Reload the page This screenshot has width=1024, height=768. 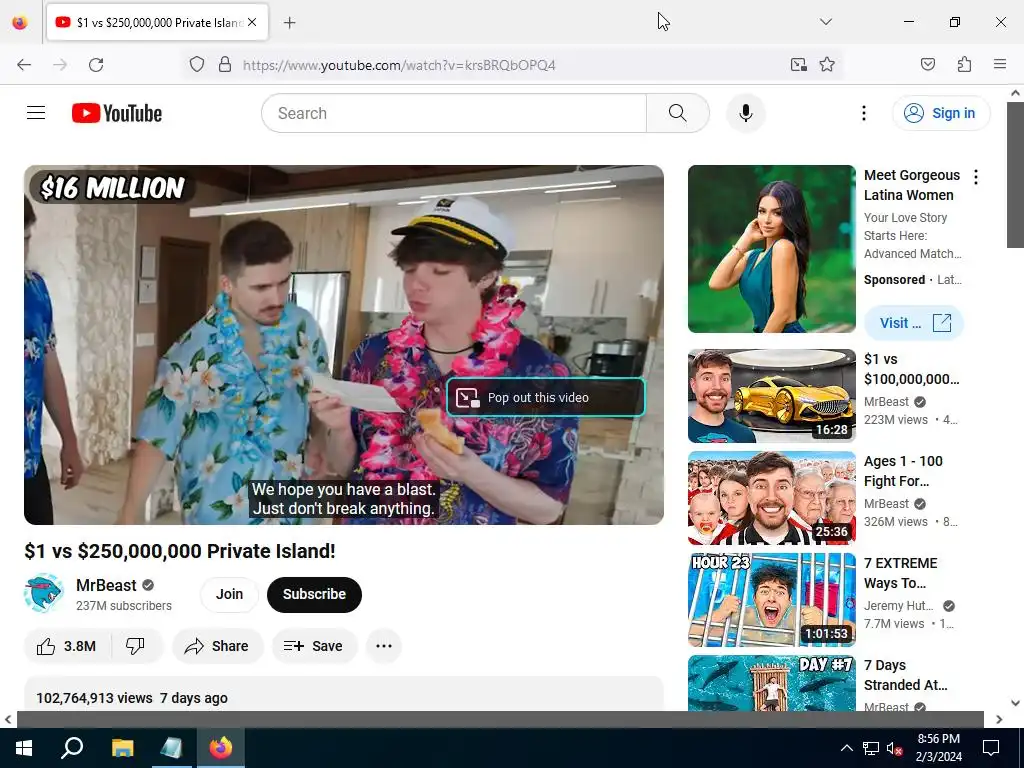[x=96, y=65]
